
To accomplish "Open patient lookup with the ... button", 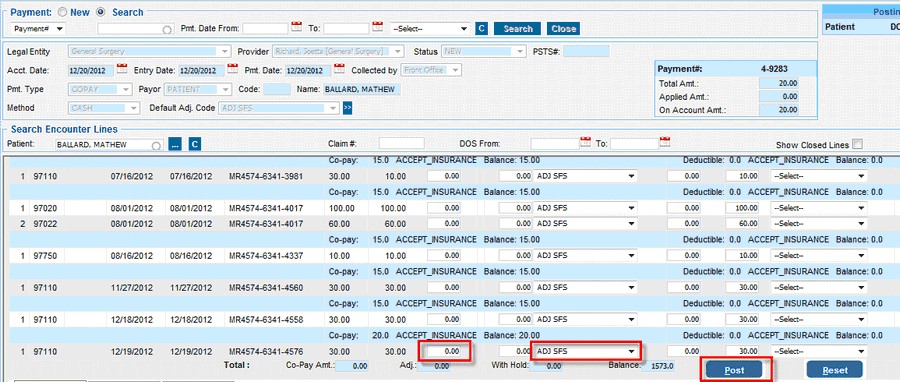I will (x=175, y=145).
